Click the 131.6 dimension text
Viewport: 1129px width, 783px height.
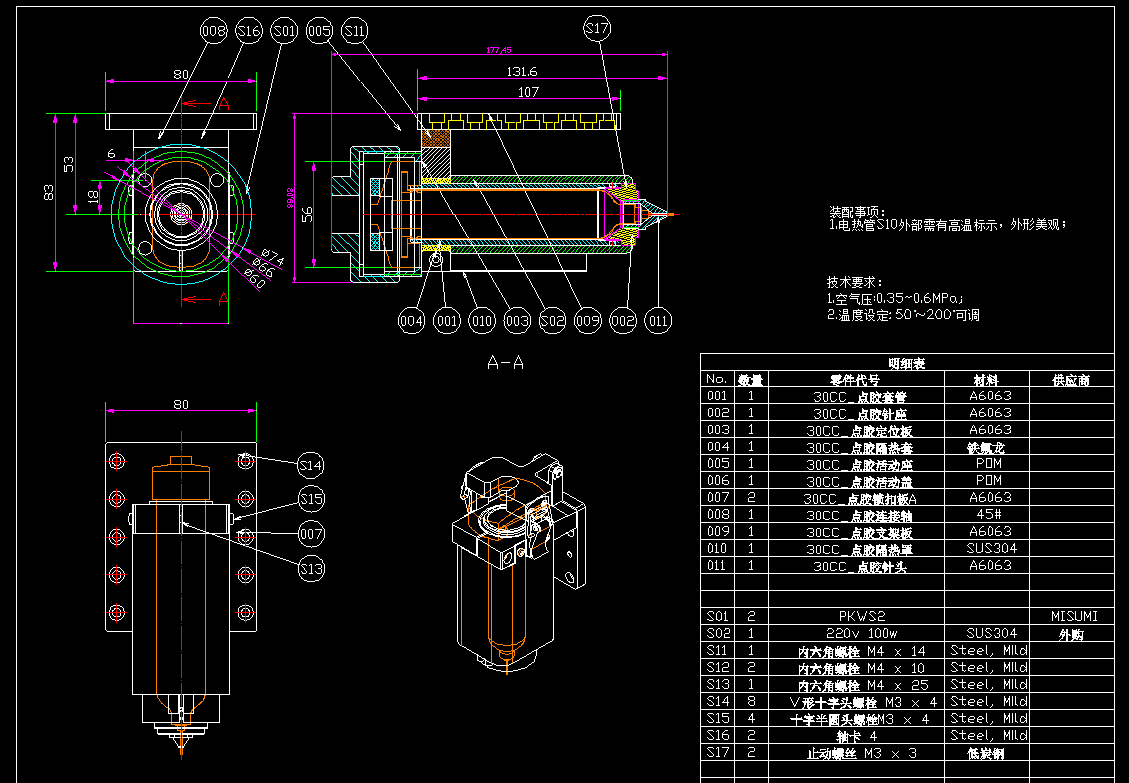(522, 71)
